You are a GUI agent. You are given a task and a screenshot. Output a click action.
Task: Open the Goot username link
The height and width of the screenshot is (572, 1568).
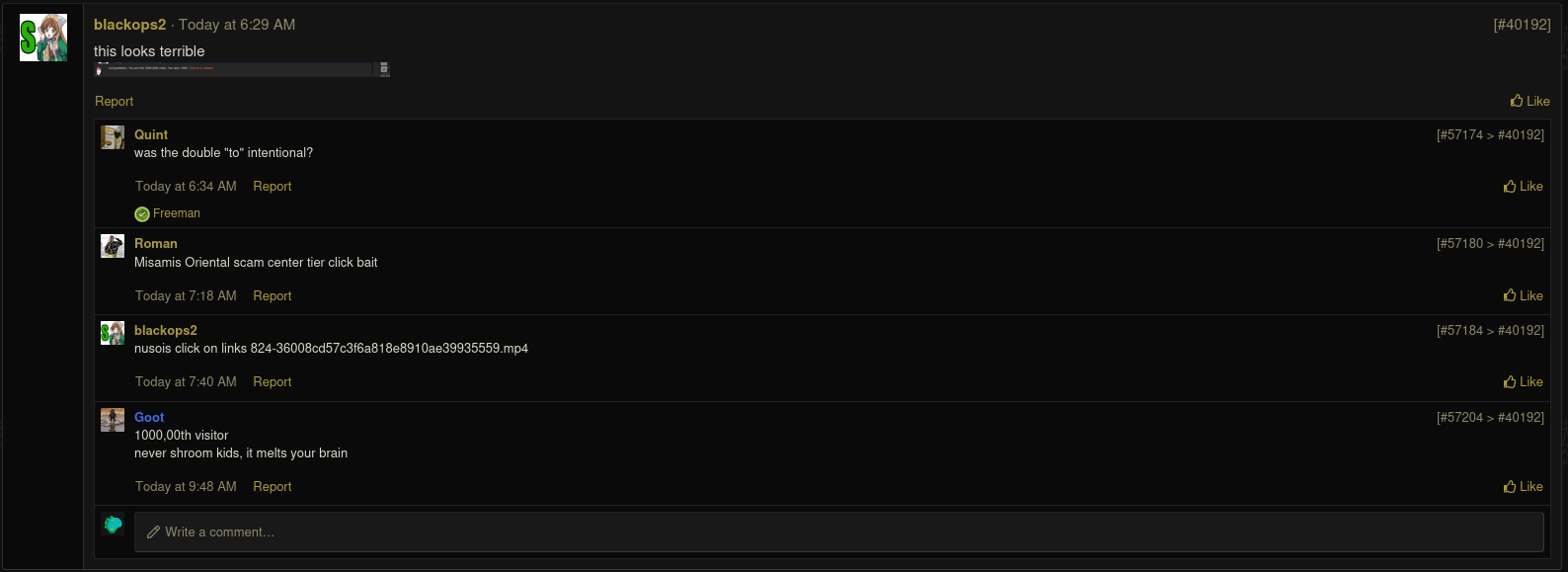(149, 417)
